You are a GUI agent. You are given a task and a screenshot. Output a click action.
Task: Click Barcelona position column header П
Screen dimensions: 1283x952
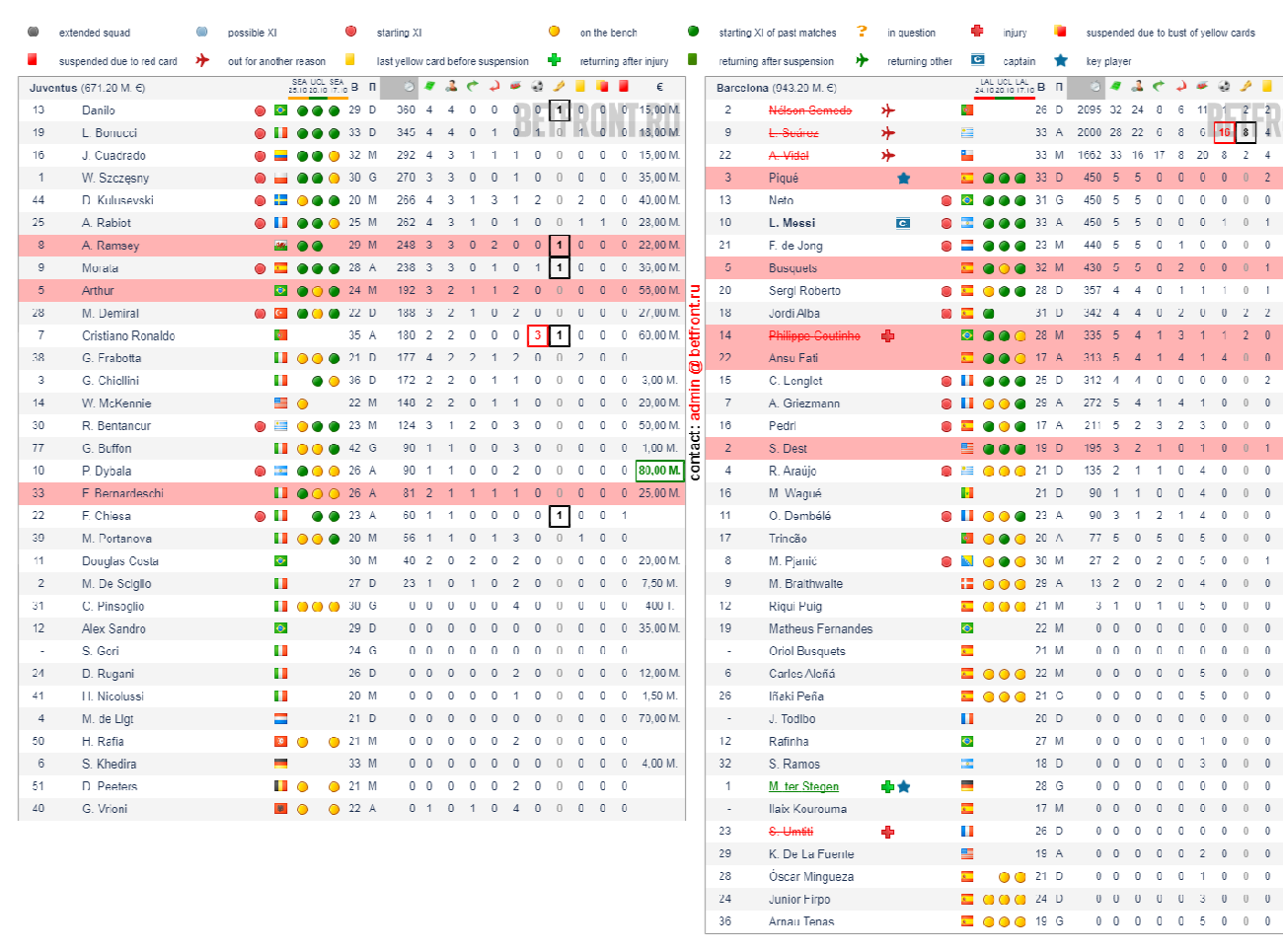click(x=1059, y=87)
